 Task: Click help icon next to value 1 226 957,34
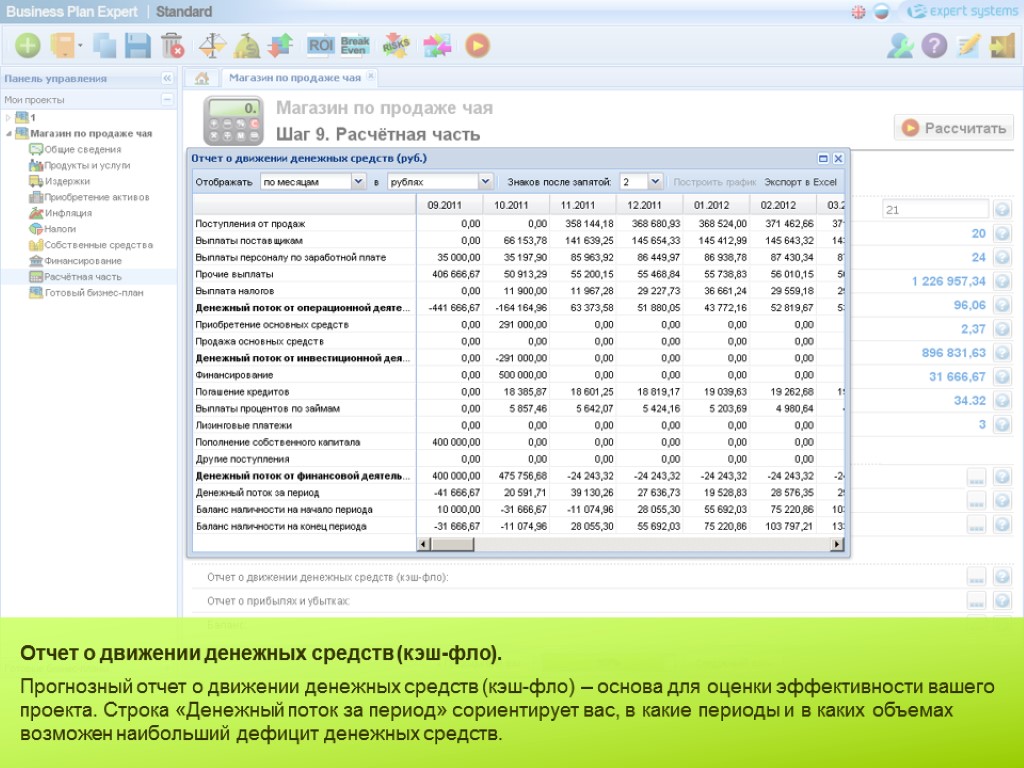1002,281
